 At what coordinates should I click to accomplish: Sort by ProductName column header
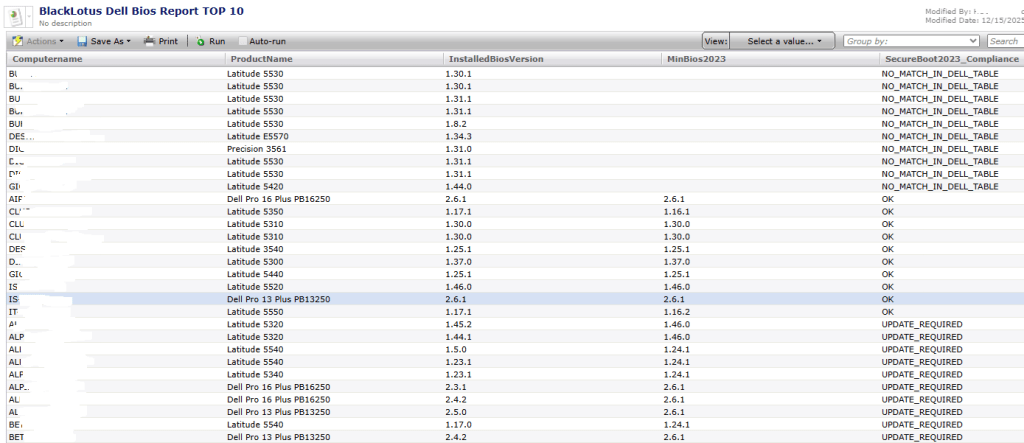[x=260, y=60]
